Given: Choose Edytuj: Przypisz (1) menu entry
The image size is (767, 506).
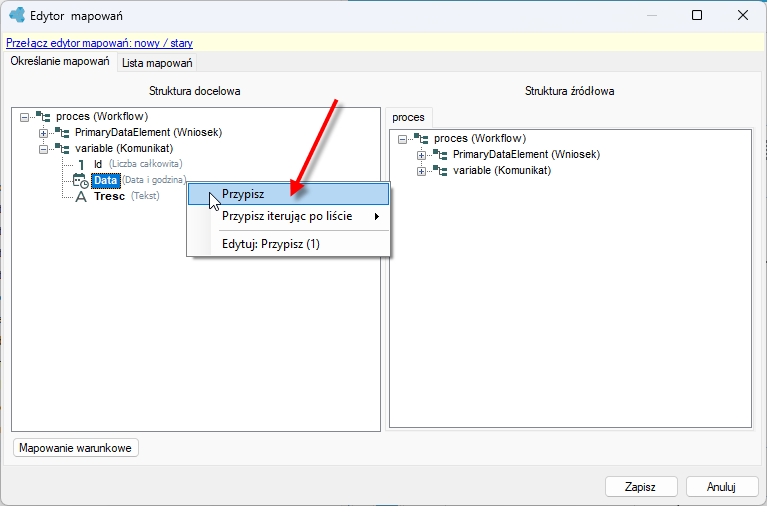Looking at the screenshot, I should (x=289, y=244).
